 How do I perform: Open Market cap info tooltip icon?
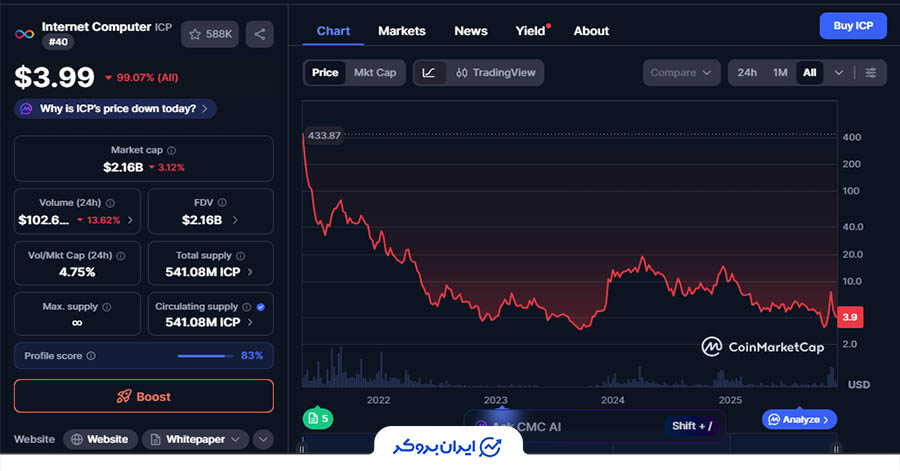171,150
